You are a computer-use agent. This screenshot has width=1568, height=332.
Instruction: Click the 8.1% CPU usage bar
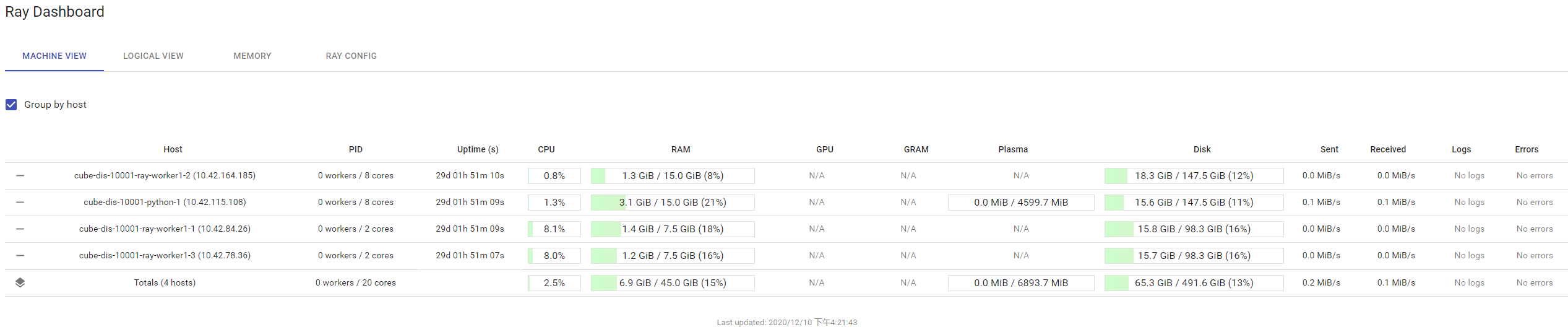(x=554, y=229)
